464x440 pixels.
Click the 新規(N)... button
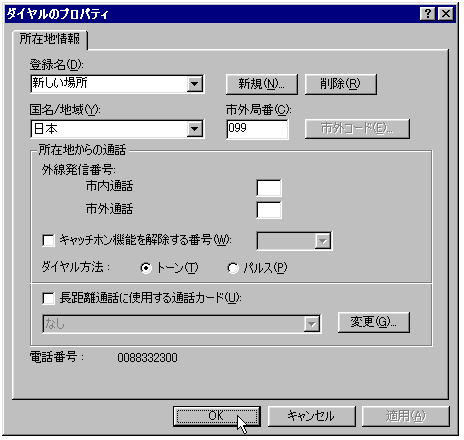pyautogui.click(x=262, y=84)
